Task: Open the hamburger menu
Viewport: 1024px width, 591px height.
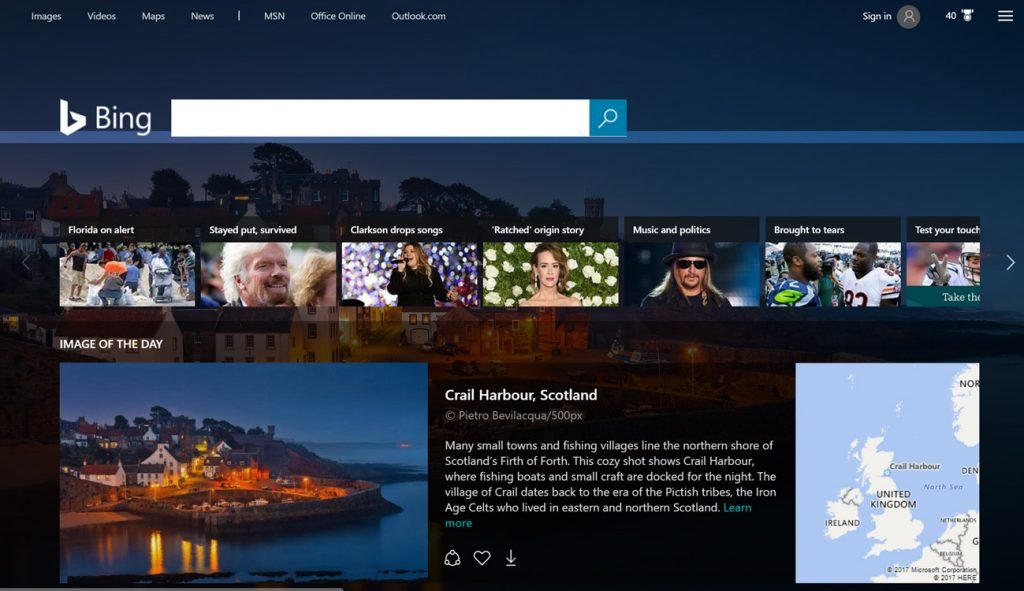Action: pos(1005,16)
